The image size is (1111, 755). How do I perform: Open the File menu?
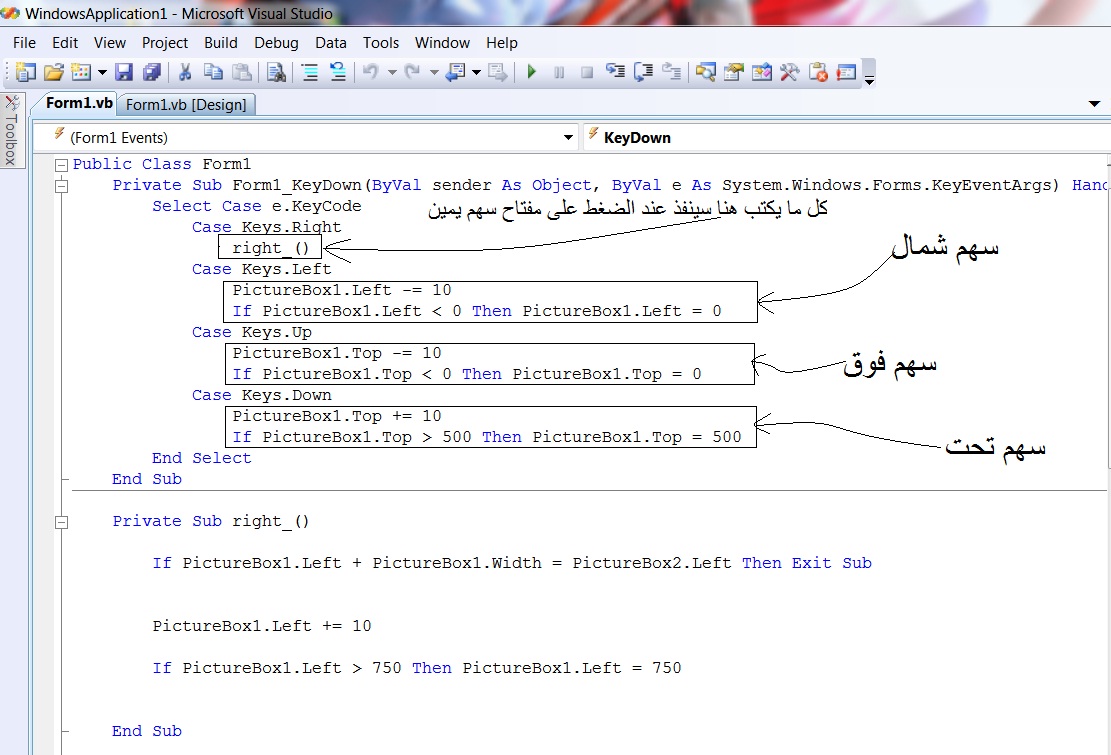(24, 42)
